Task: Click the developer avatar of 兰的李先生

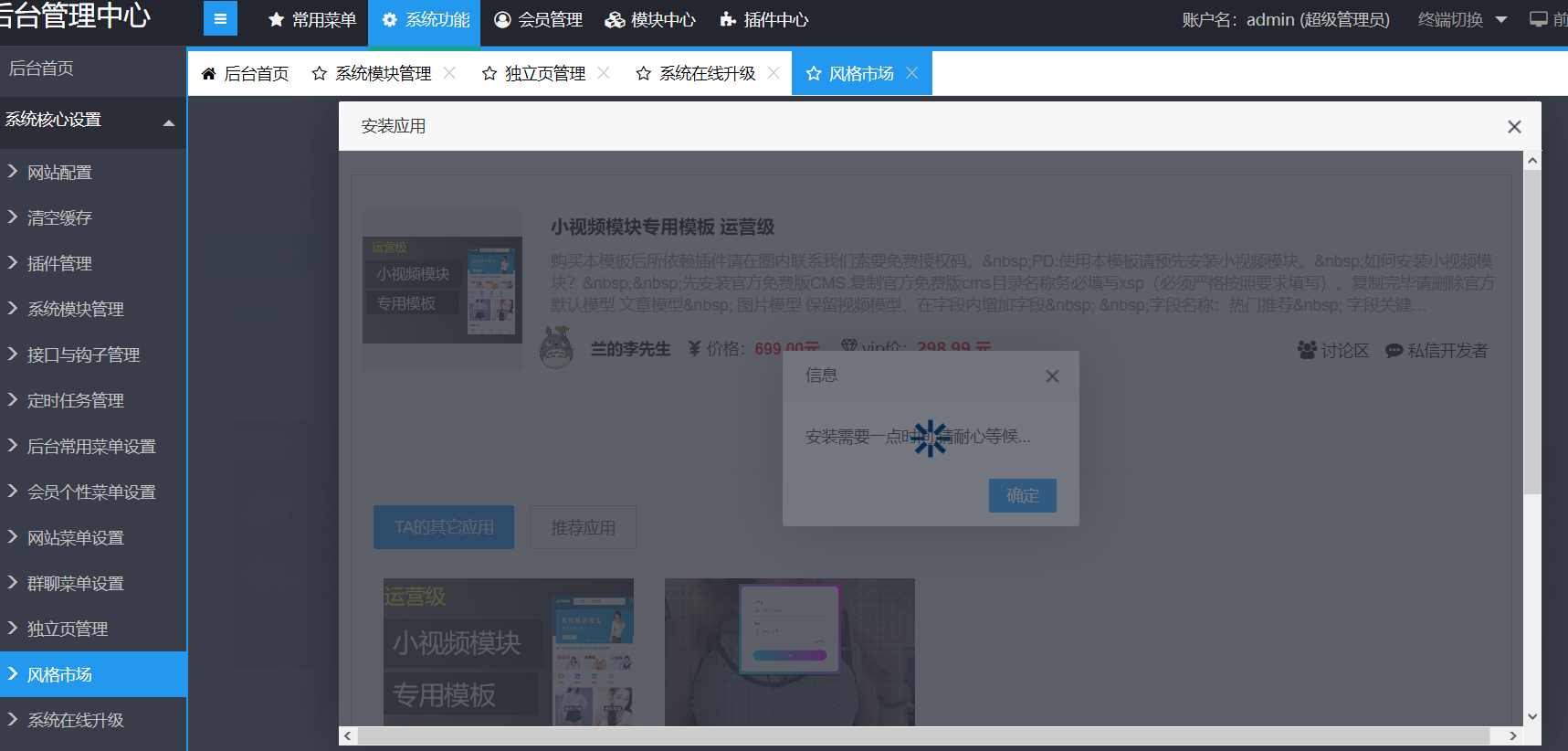Action: tap(556, 348)
